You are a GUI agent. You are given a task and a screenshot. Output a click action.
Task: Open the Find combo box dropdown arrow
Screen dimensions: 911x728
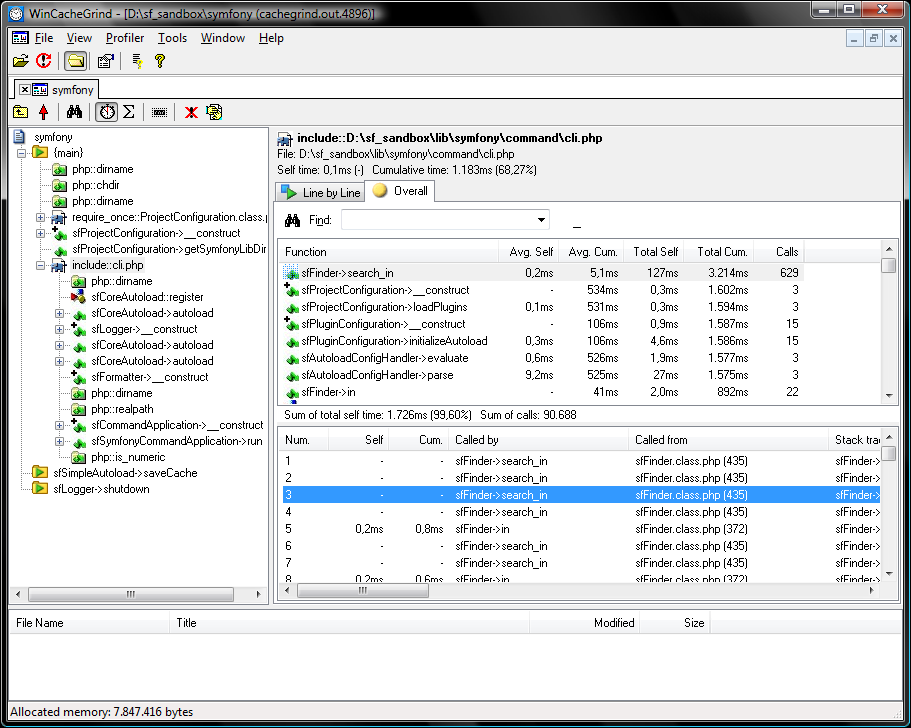[x=541, y=220]
